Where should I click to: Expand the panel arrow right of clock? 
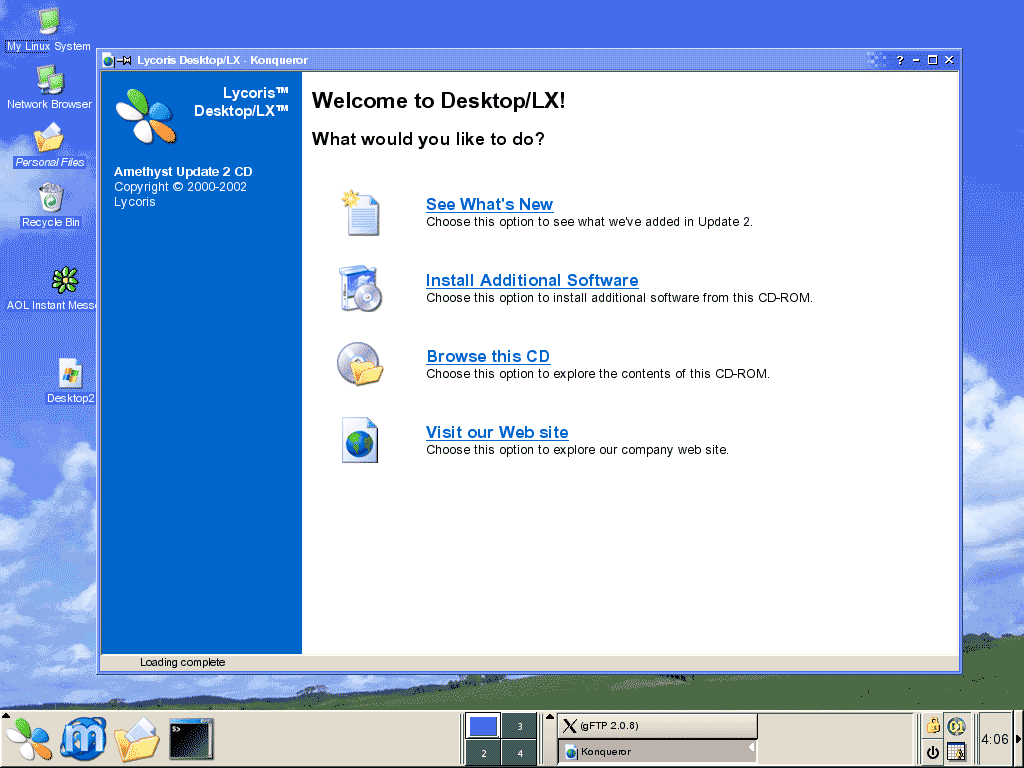1018,740
